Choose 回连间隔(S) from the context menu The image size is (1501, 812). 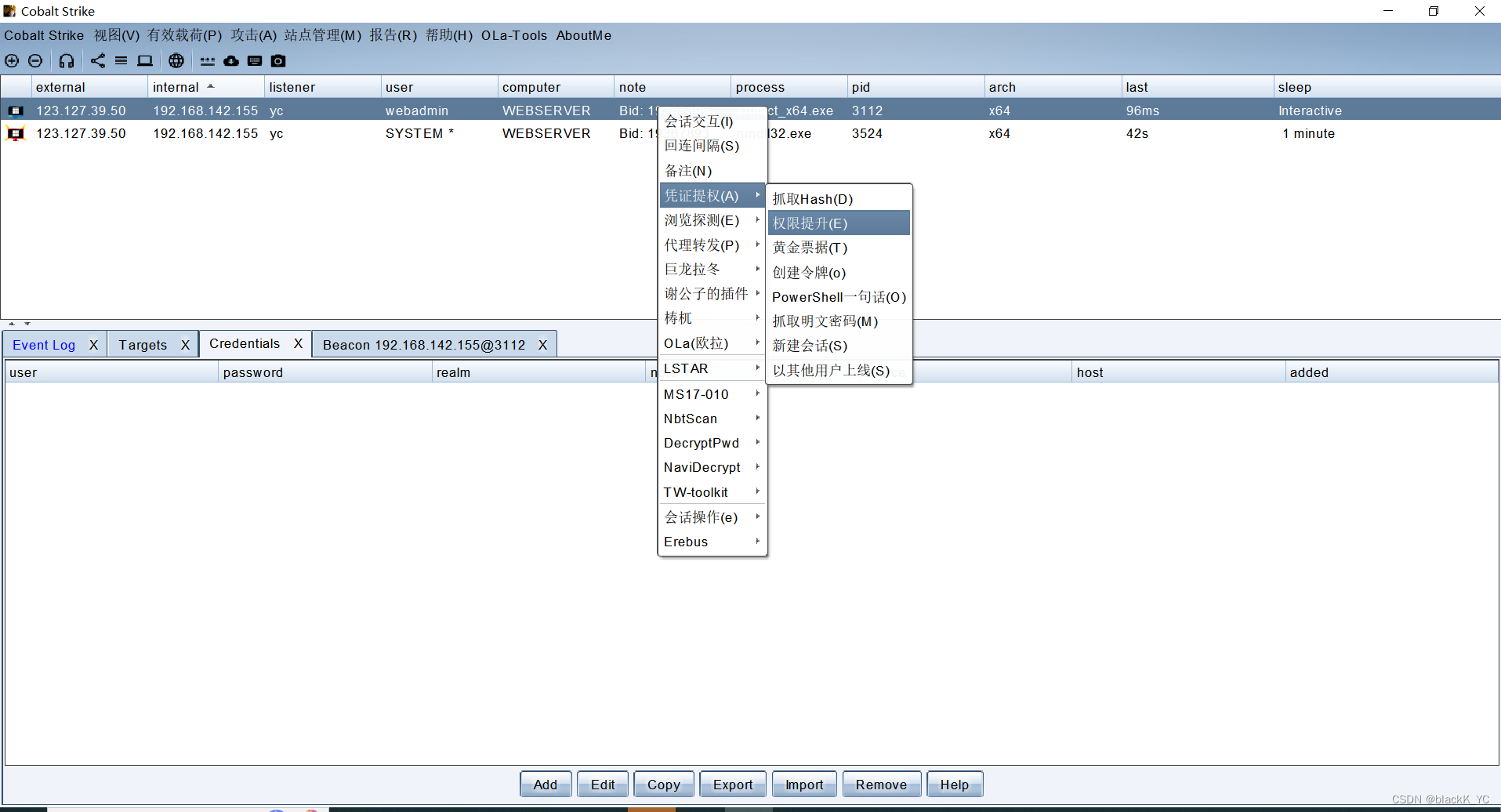coord(712,146)
